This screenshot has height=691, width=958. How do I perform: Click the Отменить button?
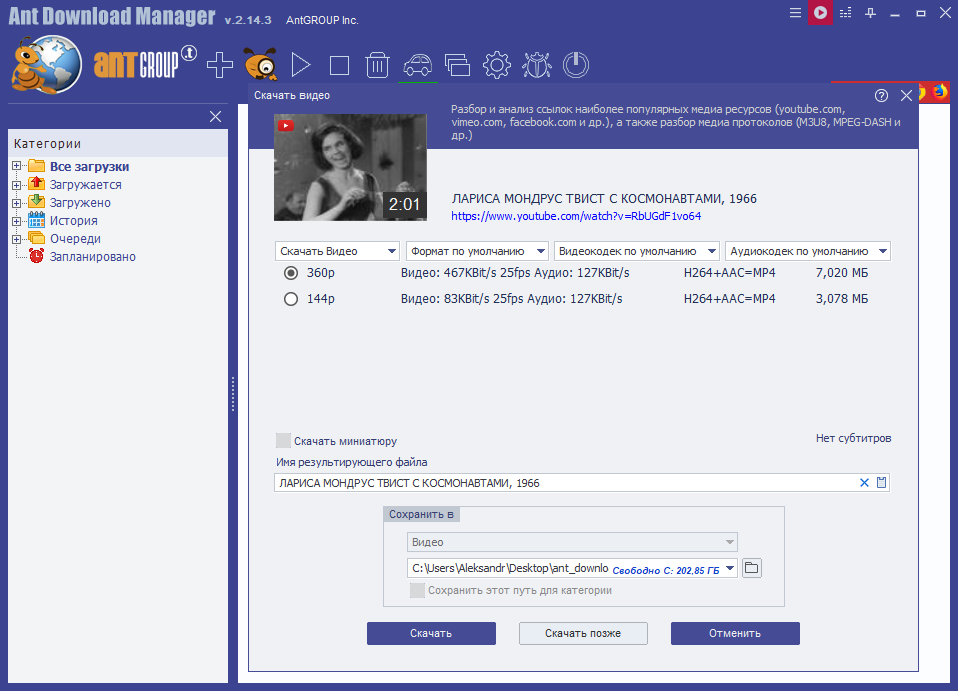click(735, 634)
